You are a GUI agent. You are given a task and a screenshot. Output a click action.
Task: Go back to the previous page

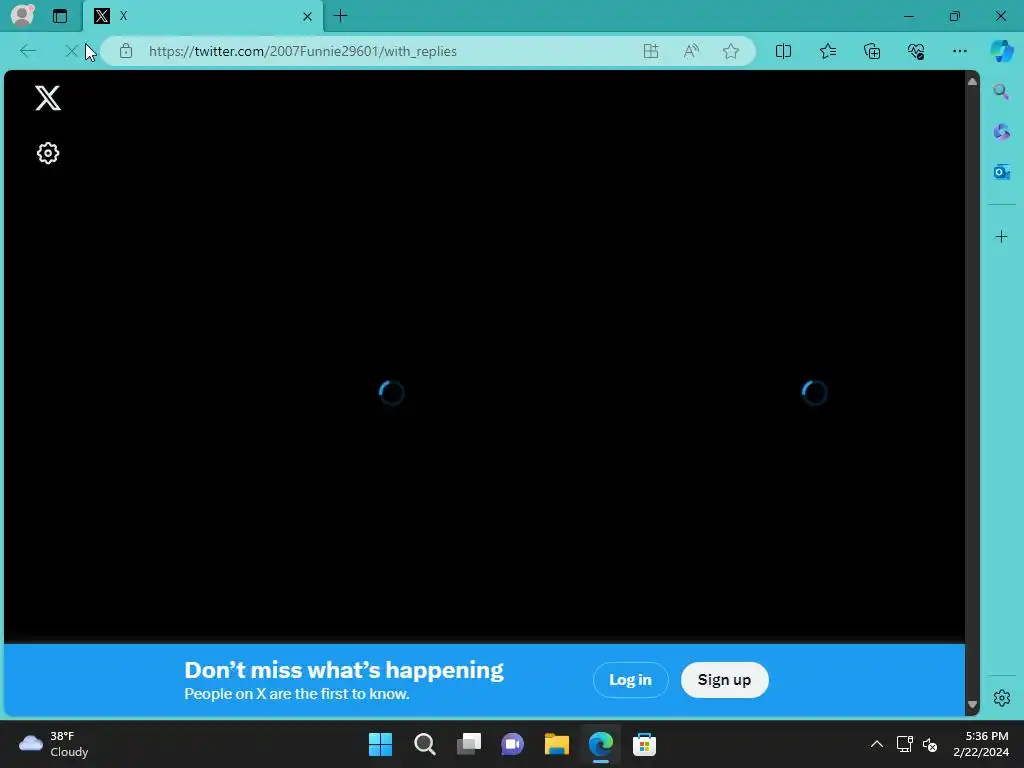click(x=27, y=51)
